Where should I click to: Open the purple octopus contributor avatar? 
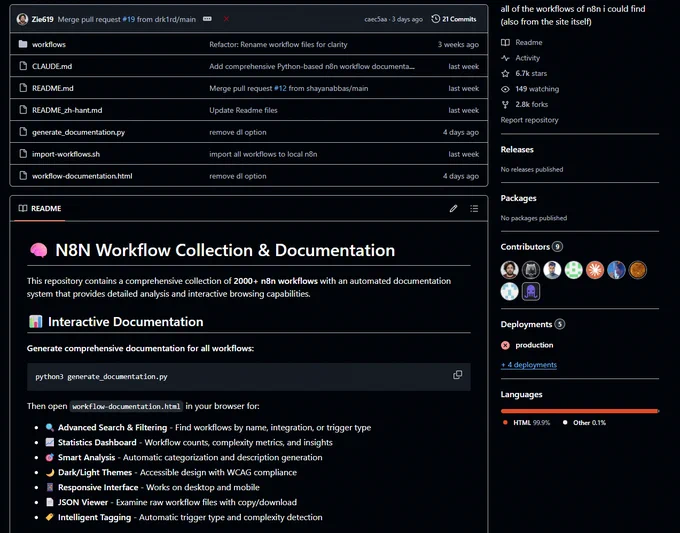click(x=531, y=291)
